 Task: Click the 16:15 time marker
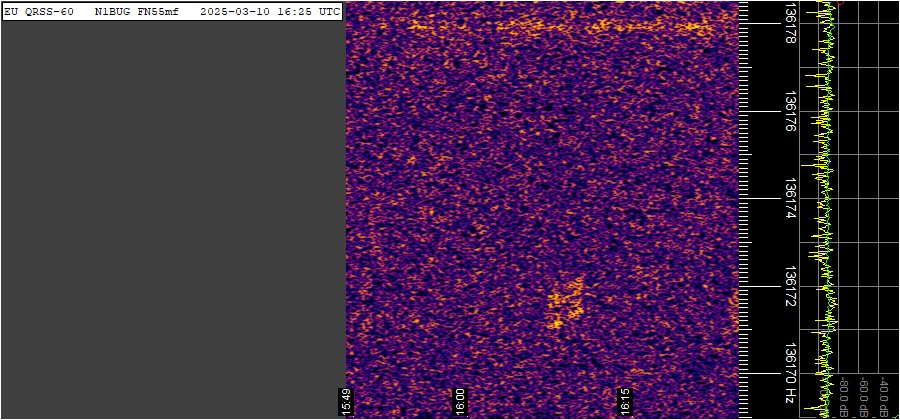pos(624,400)
